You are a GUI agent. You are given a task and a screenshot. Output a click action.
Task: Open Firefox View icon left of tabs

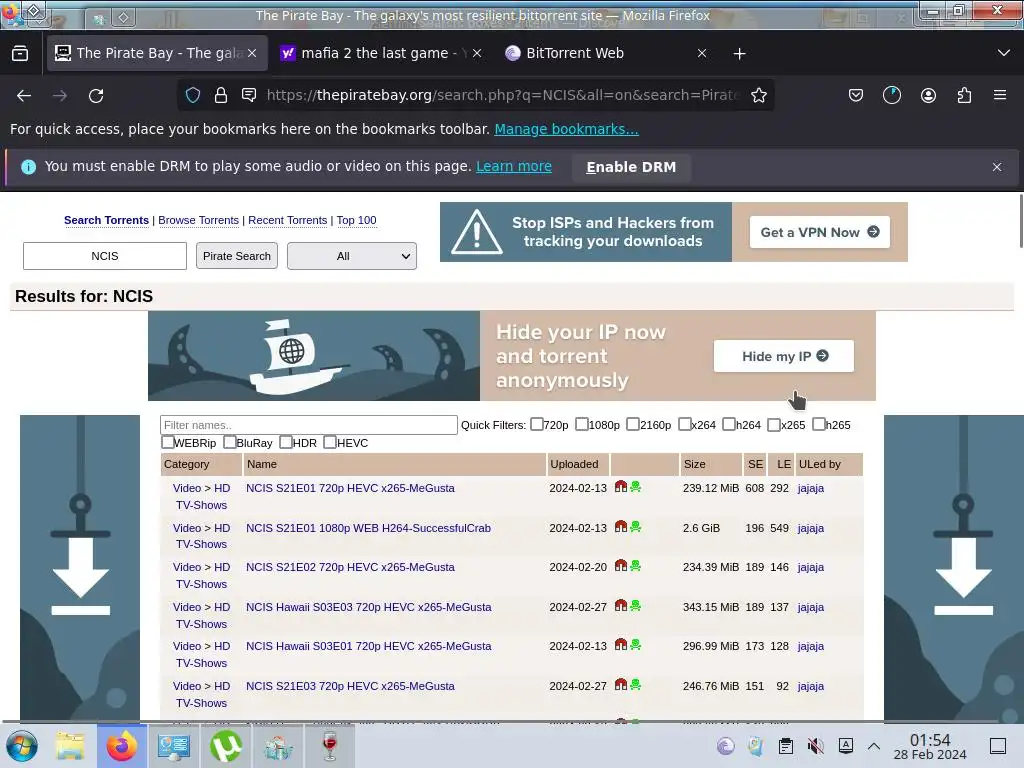20,54
